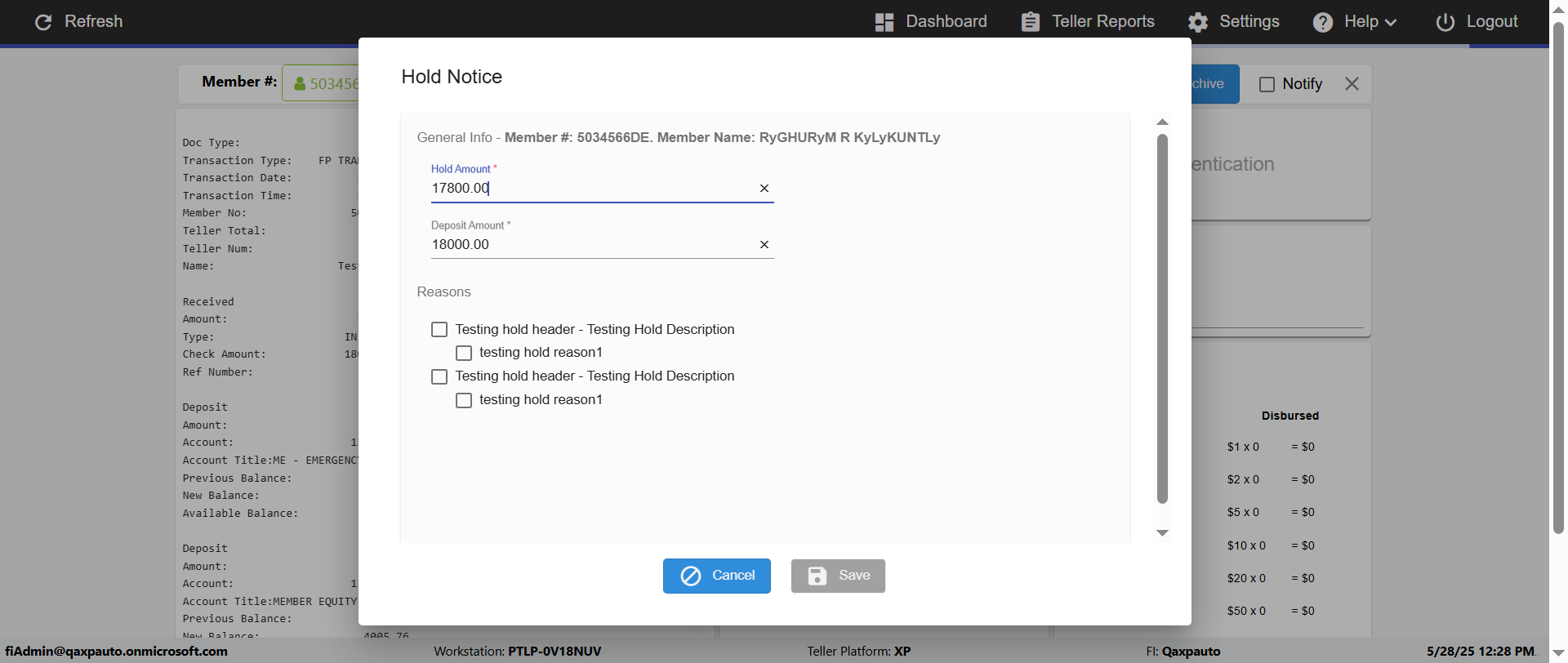Click the Refresh icon in top bar
The height and width of the screenshot is (663, 1568).
coord(43,22)
